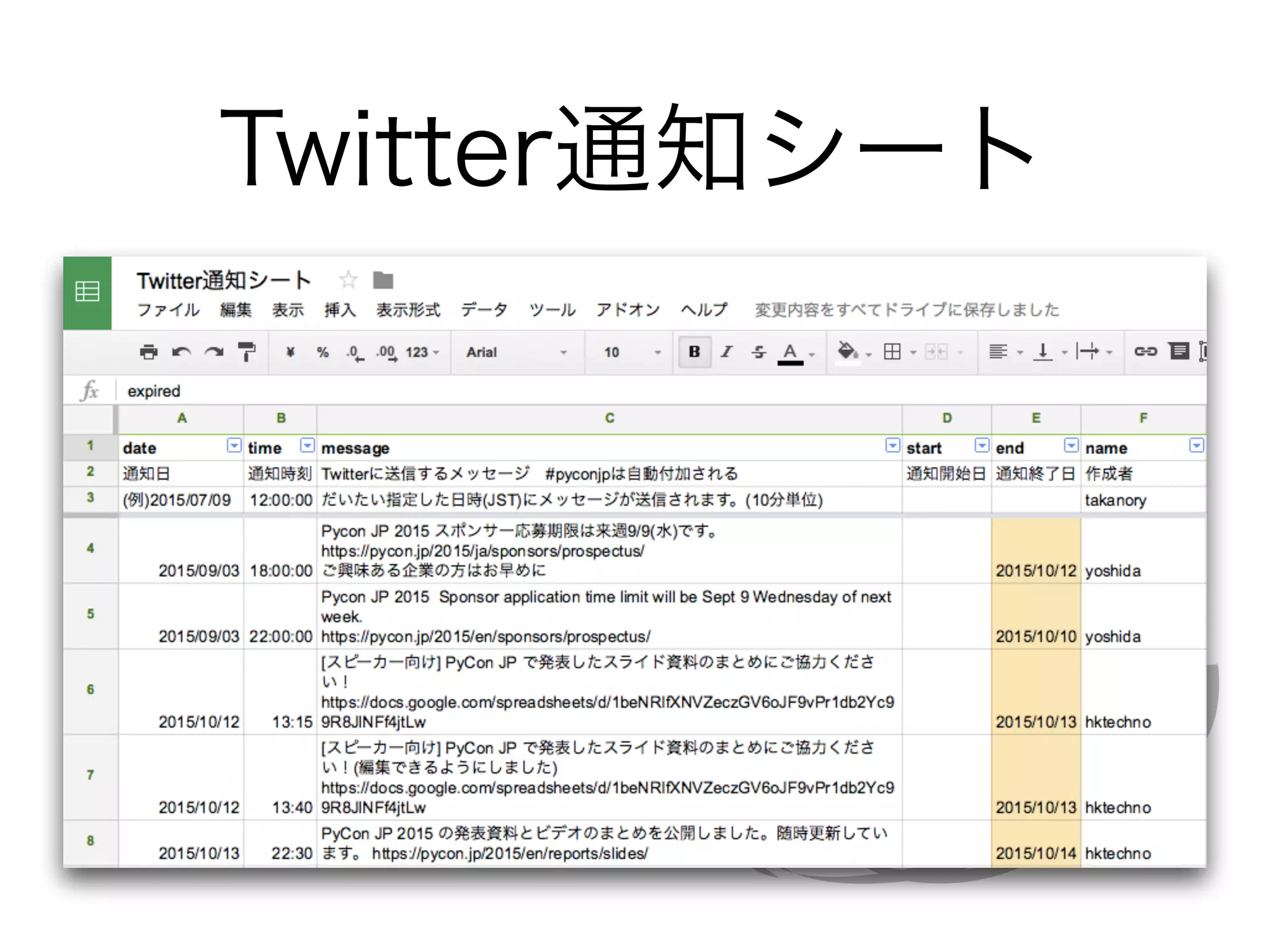The height and width of the screenshot is (952, 1270).
Task: Toggle bold formatting
Action: coord(695,352)
